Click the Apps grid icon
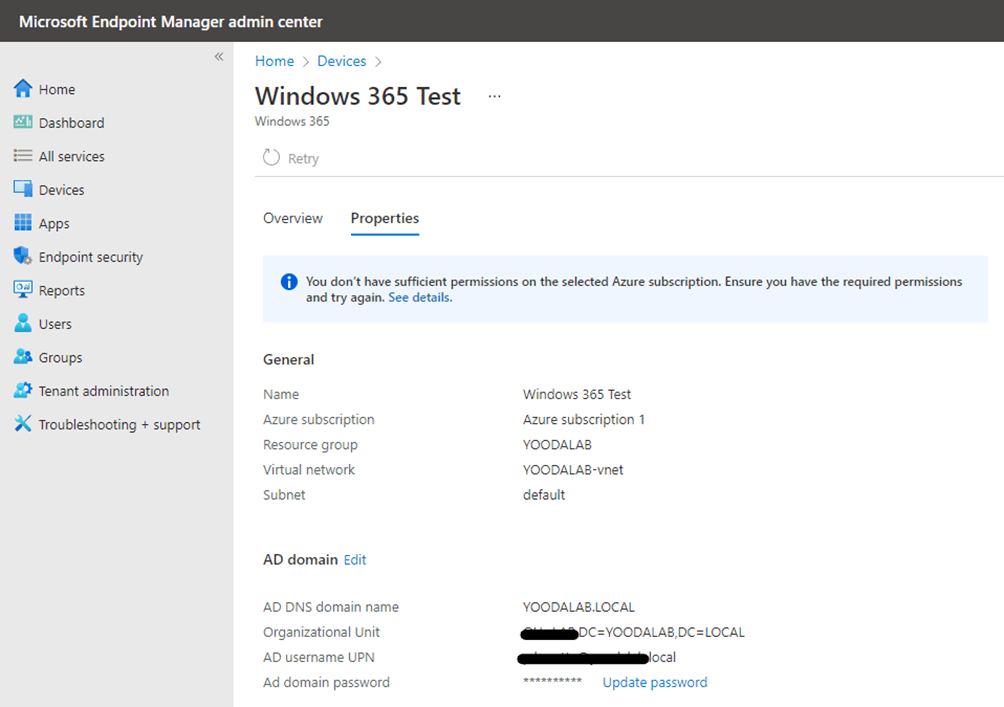The height and width of the screenshot is (707, 1004). (x=23, y=222)
